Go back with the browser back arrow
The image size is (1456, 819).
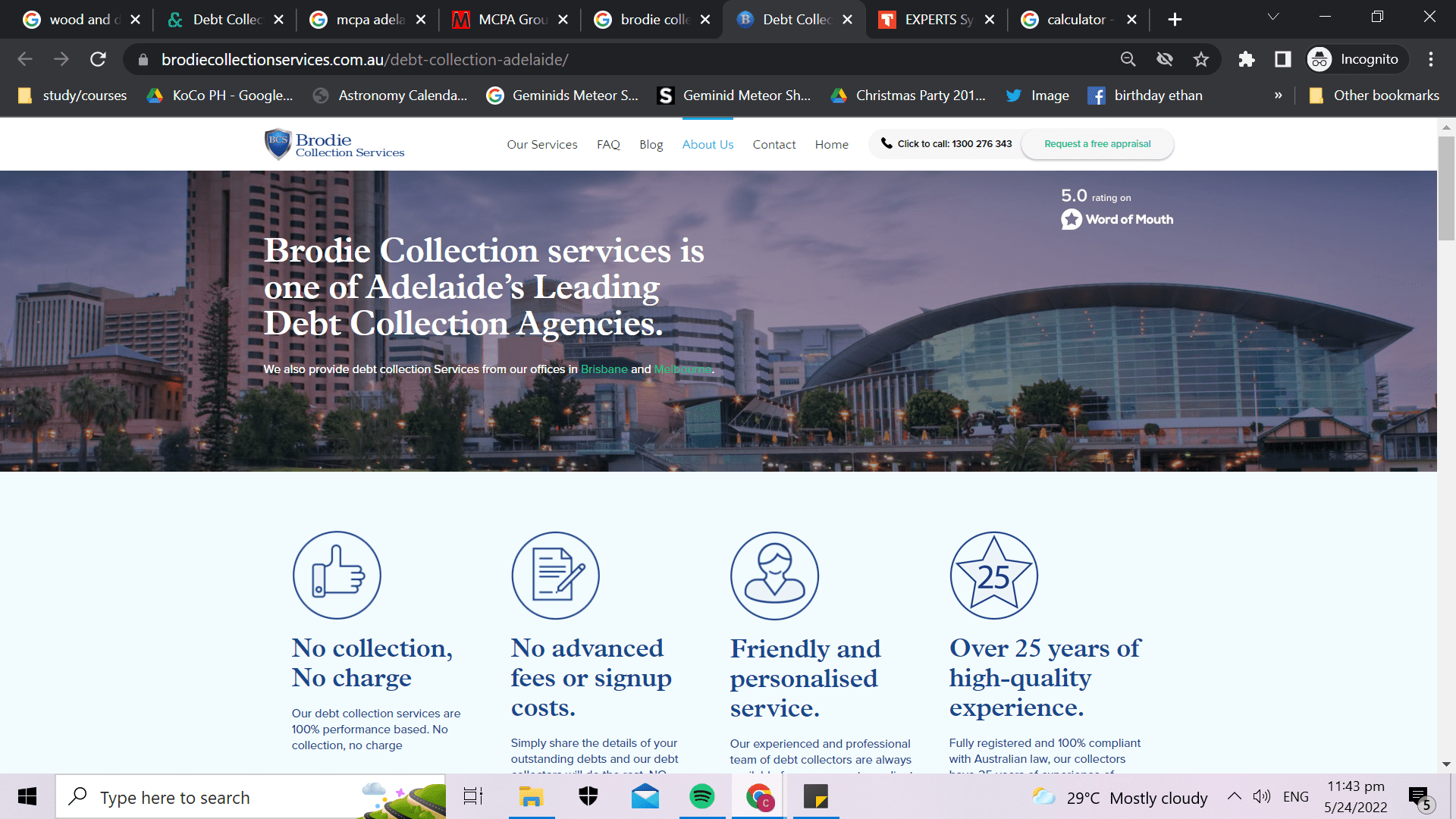(25, 59)
